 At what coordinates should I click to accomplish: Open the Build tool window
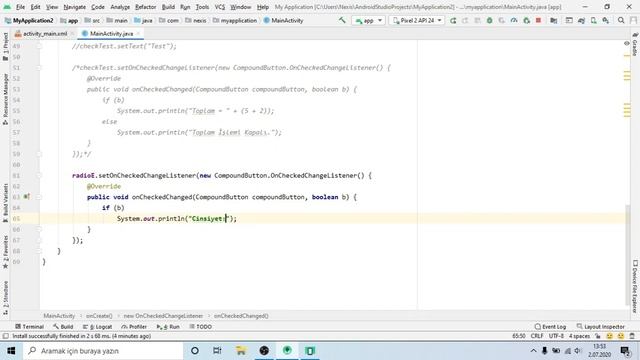click(x=63, y=327)
